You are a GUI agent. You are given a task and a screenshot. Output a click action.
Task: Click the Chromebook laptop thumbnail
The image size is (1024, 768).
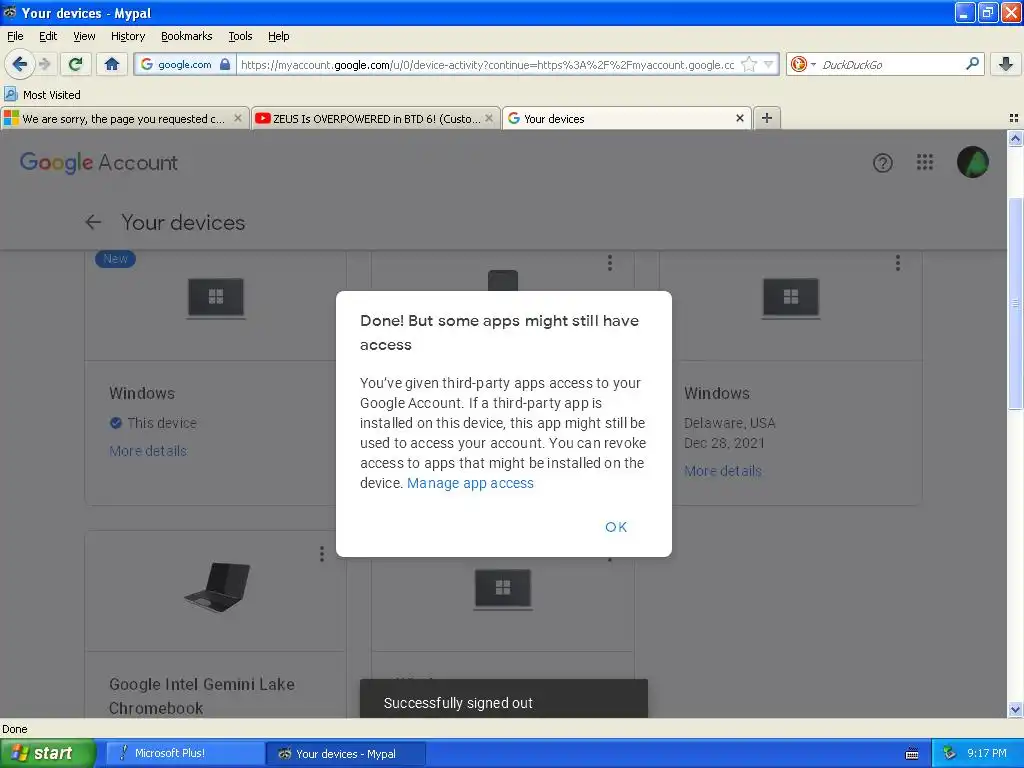coord(217,586)
